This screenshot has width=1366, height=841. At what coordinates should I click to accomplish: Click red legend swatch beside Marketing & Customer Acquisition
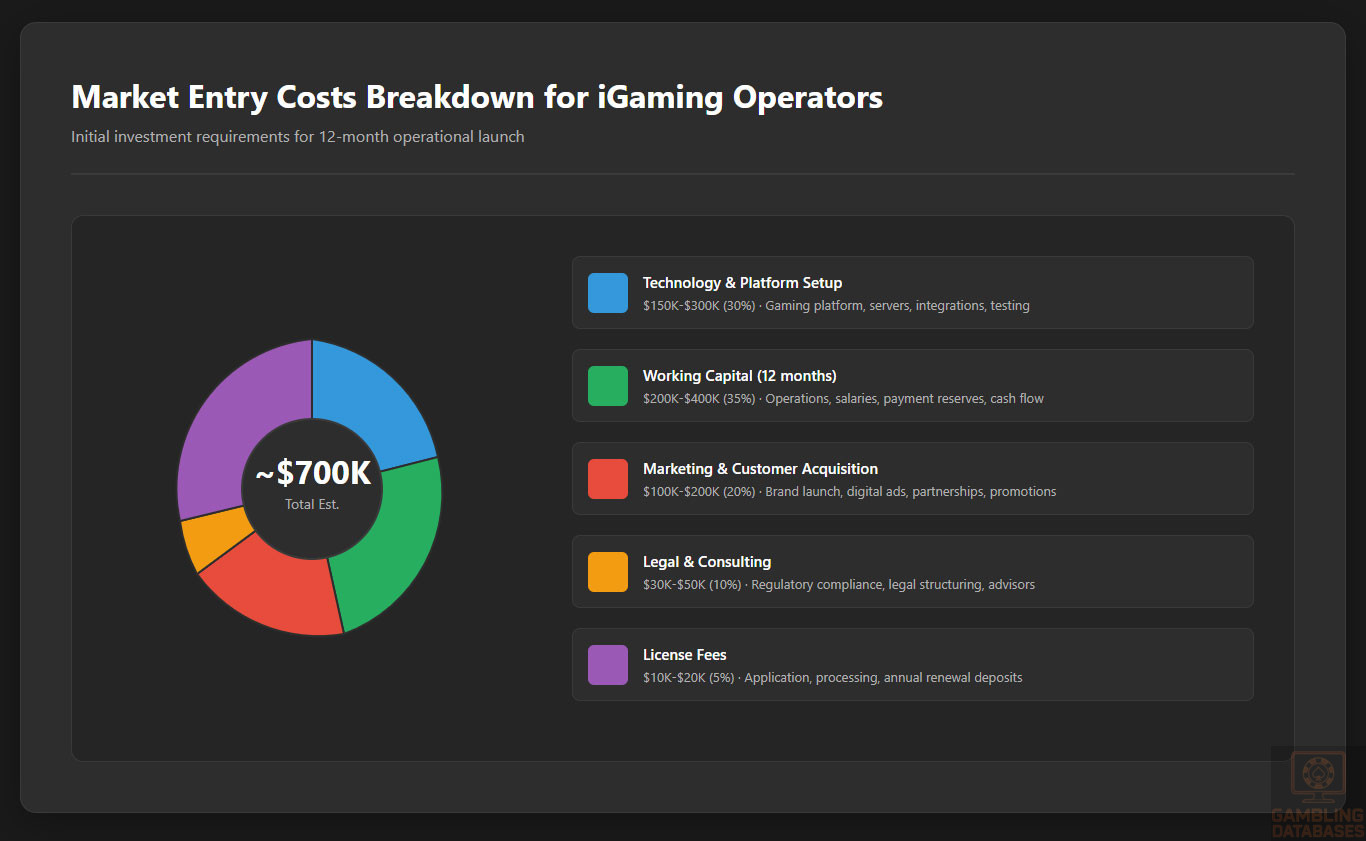click(608, 479)
